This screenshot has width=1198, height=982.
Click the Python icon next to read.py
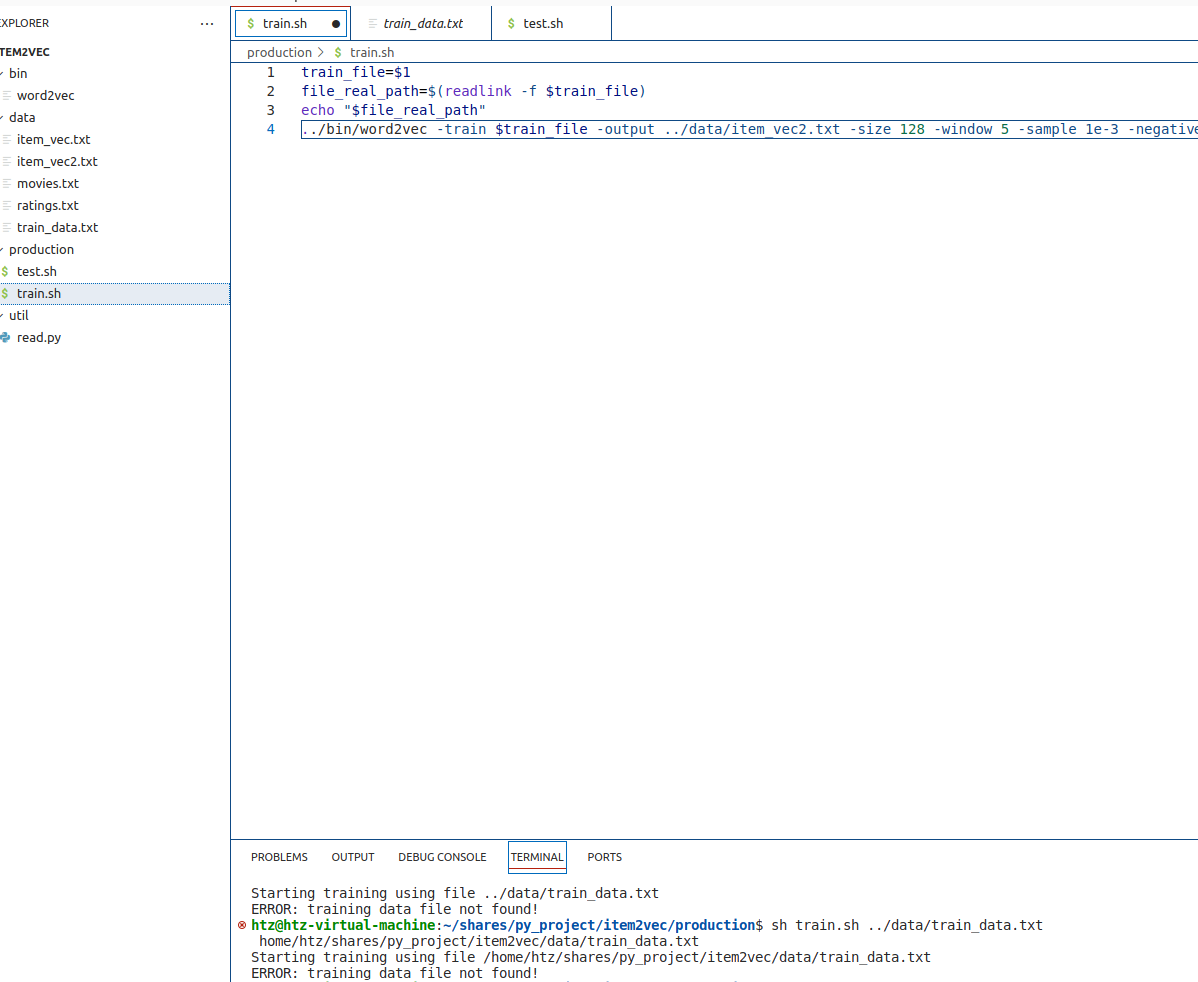click(x=5, y=337)
